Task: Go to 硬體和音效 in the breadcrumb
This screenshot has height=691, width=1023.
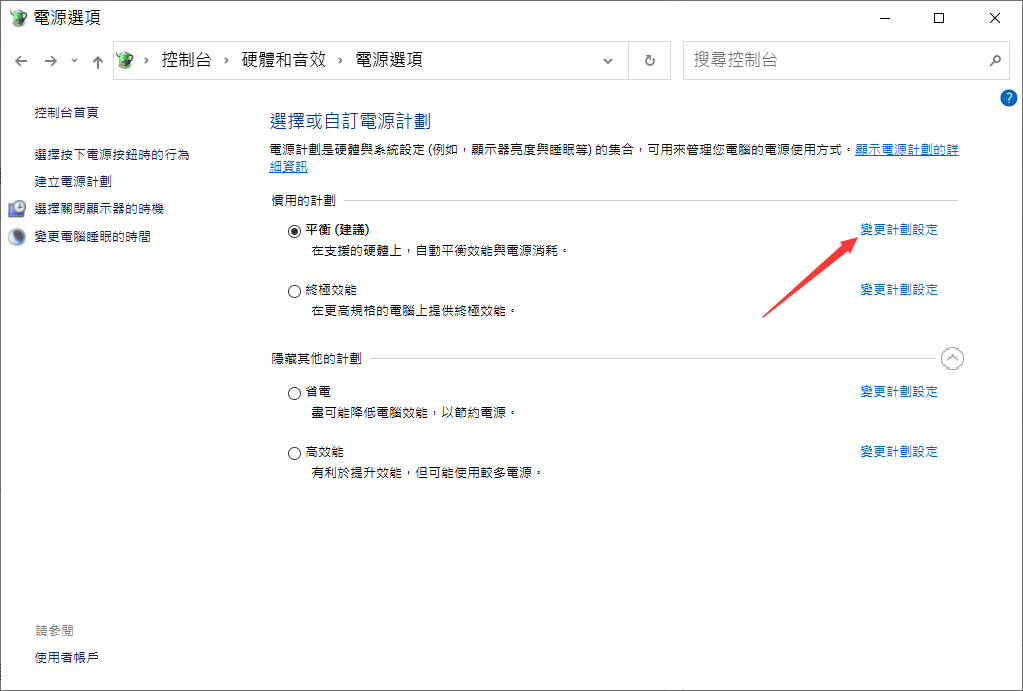Action: tap(284, 60)
